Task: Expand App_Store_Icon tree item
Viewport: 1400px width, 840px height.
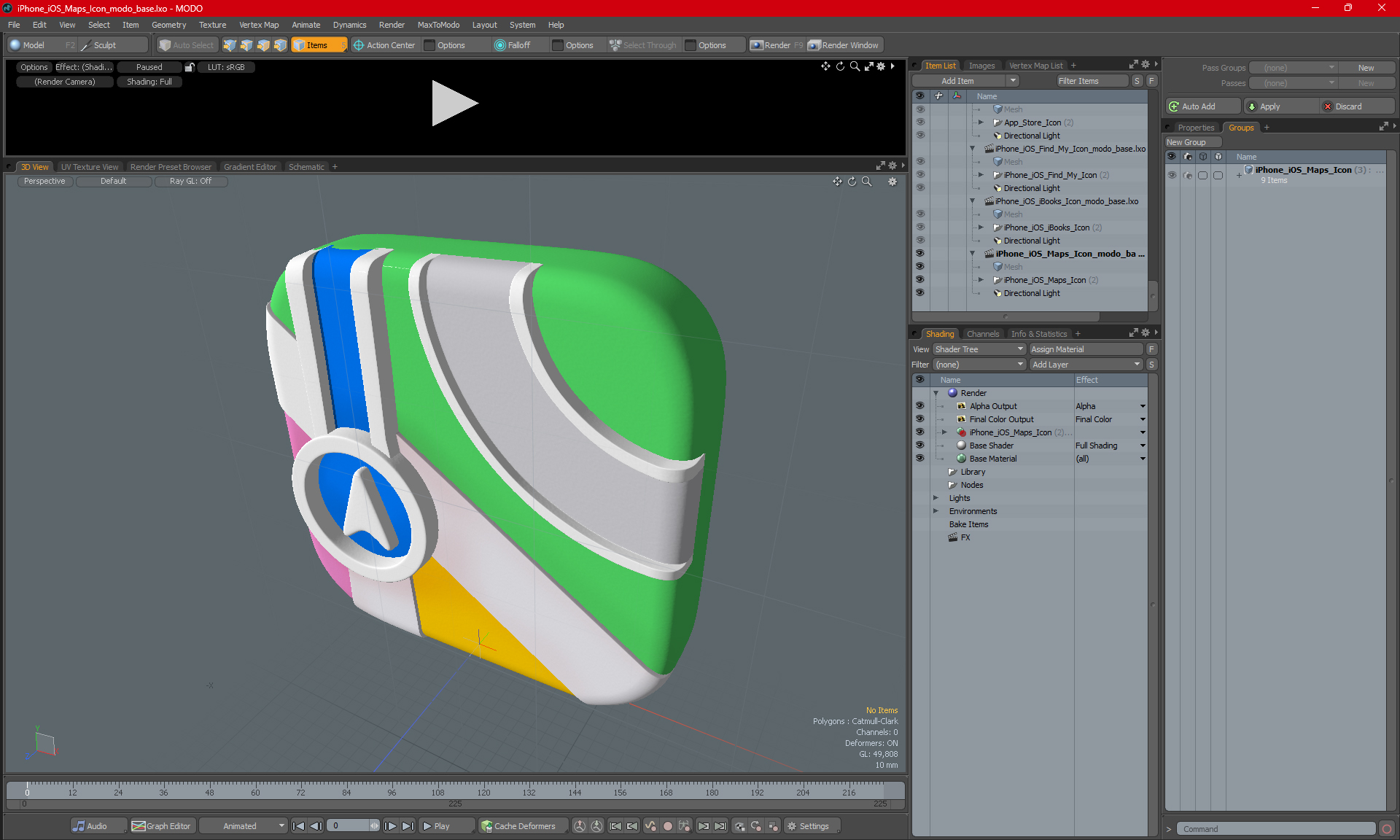Action: click(x=981, y=122)
